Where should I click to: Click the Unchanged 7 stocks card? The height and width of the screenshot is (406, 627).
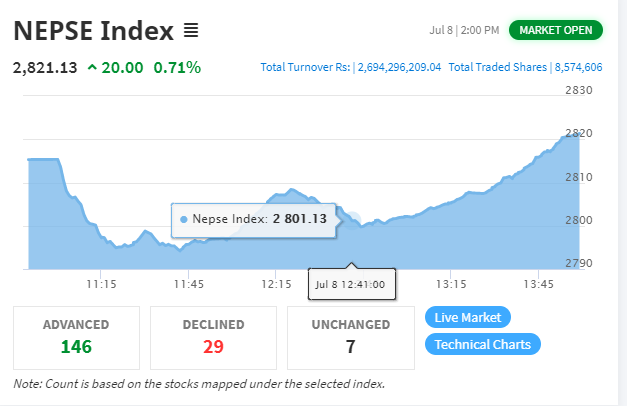350,338
